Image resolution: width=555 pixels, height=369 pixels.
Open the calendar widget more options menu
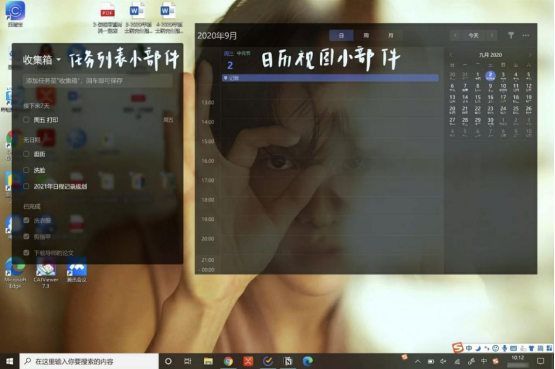tap(526, 35)
